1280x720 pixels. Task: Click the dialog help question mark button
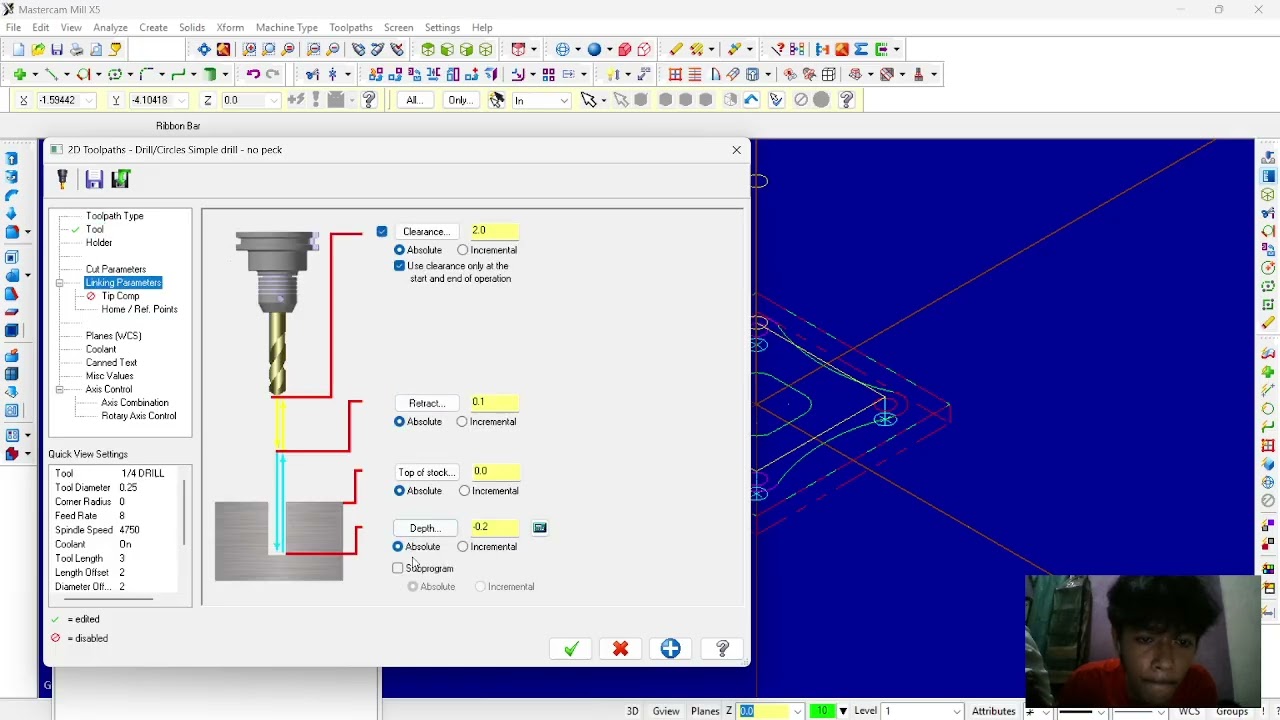tap(722, 649)
